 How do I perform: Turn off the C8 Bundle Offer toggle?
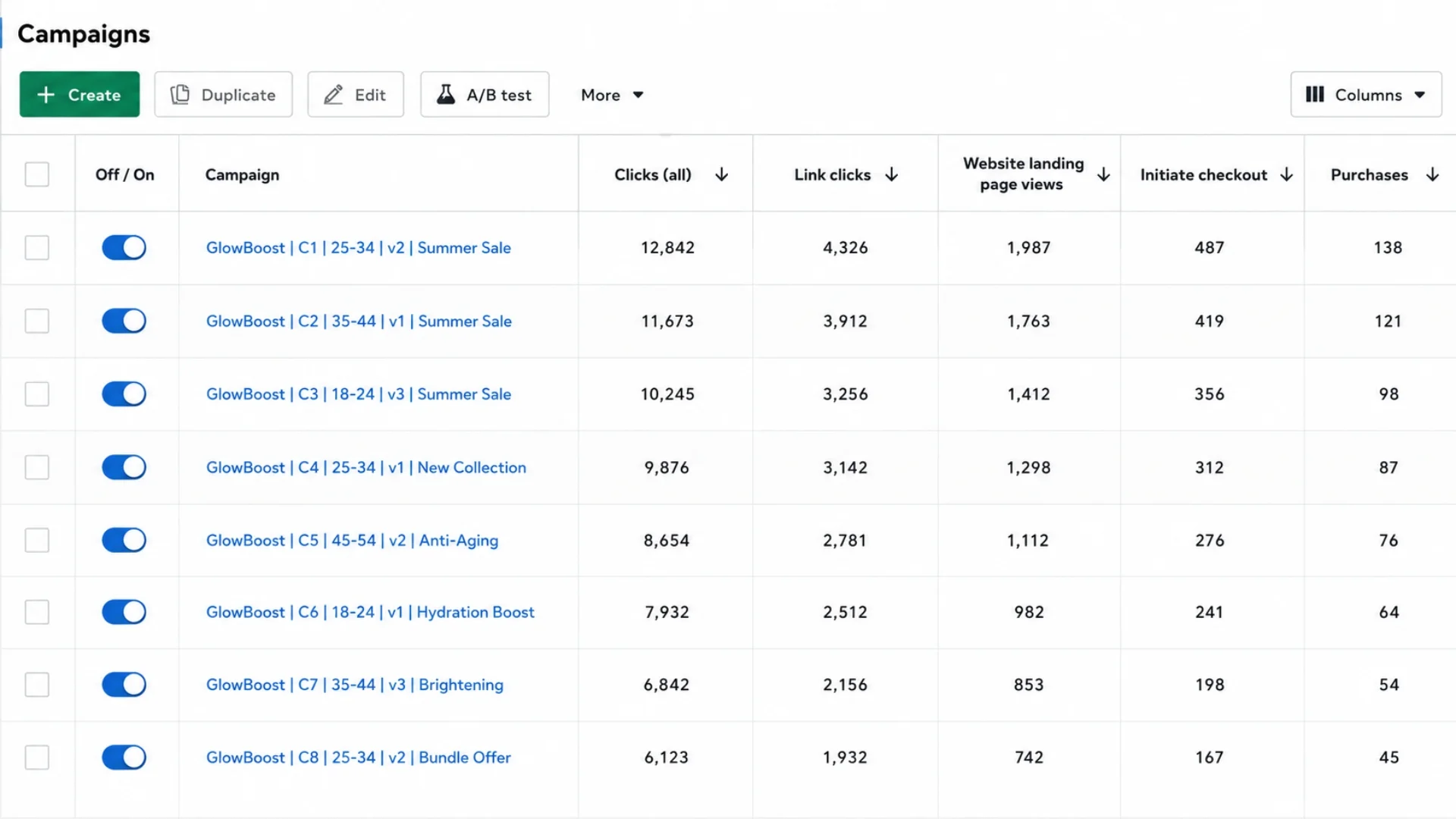tap(124, 758)
